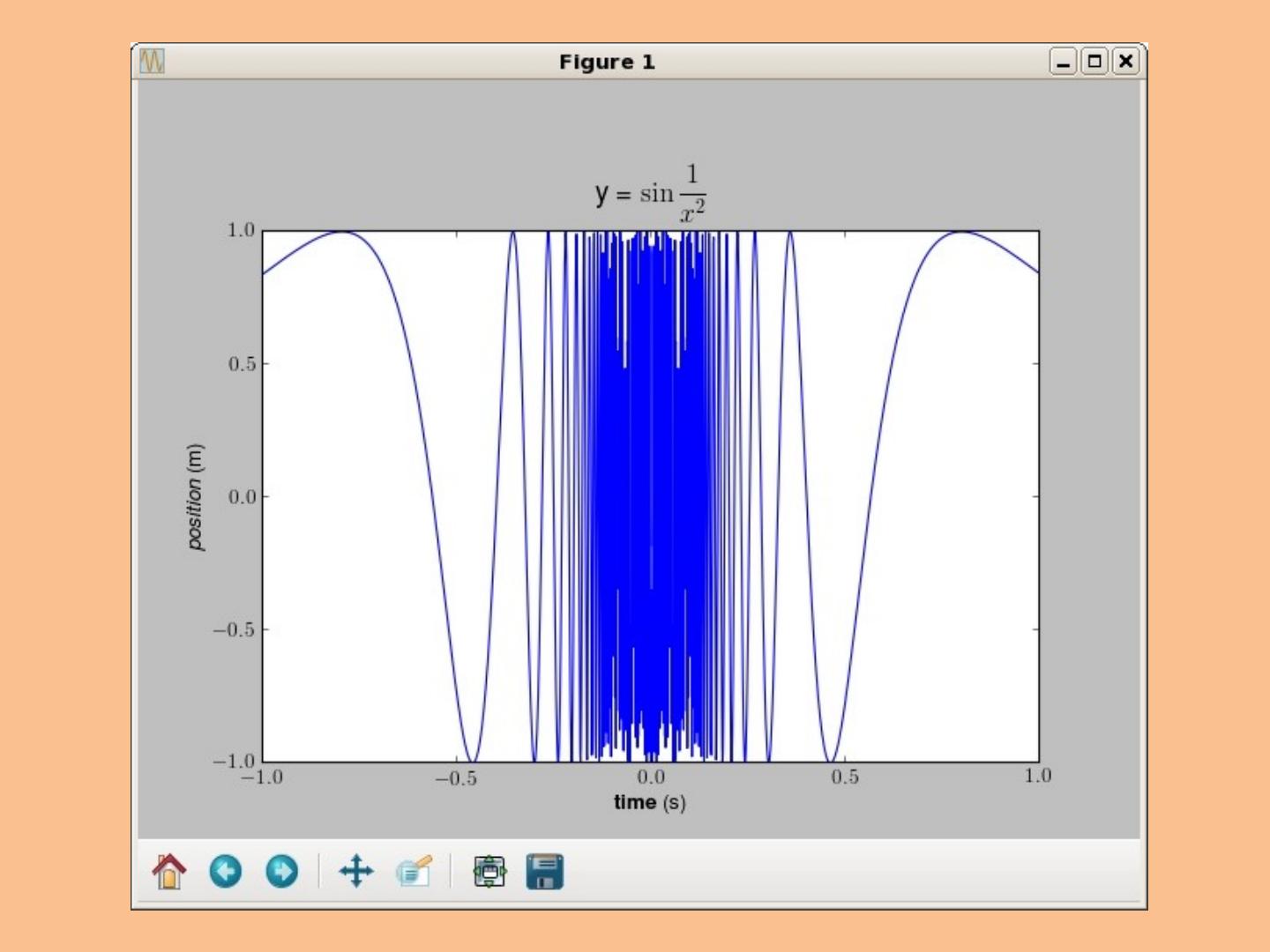Click the 'time (s)' x-axis label
The image size is (1270, 952).
coord(650,802)
